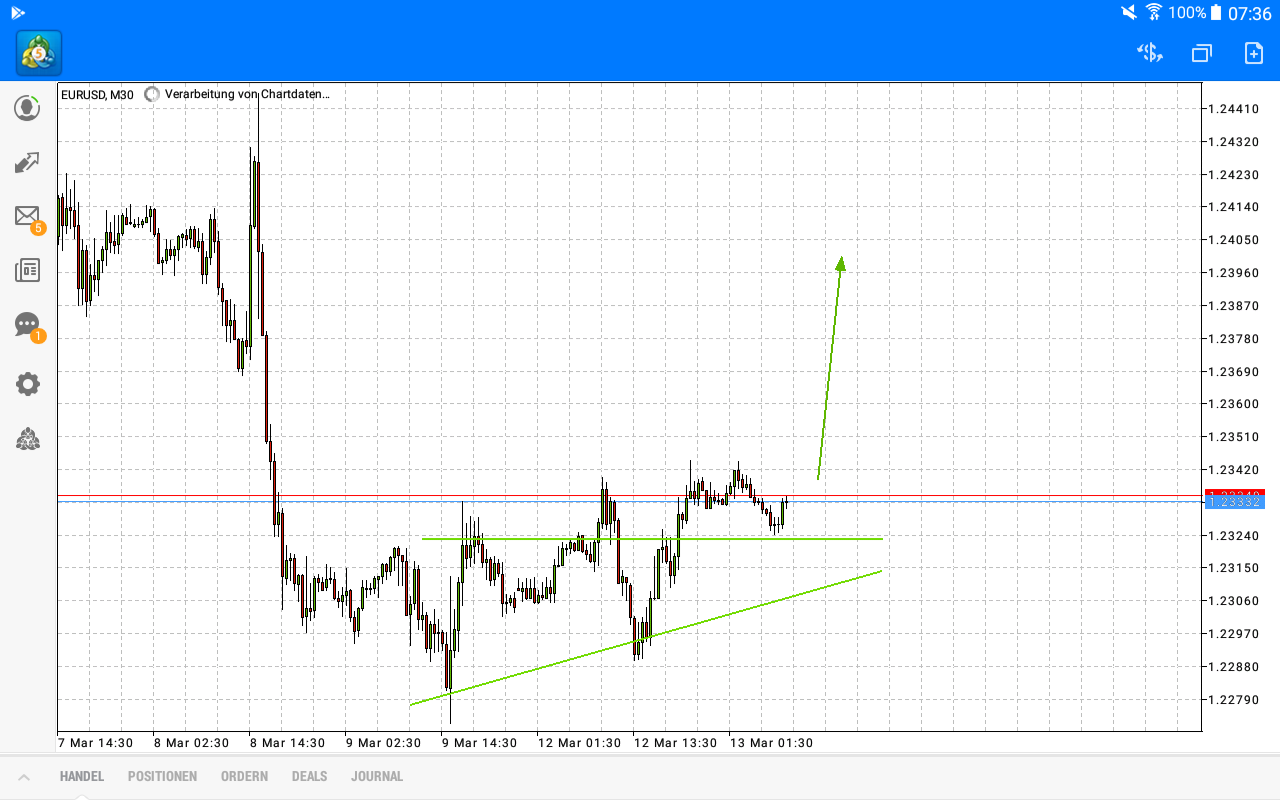Tap the new order dollar icon
Viewport: 1280px width, 800px height.
coord(1149,52)
